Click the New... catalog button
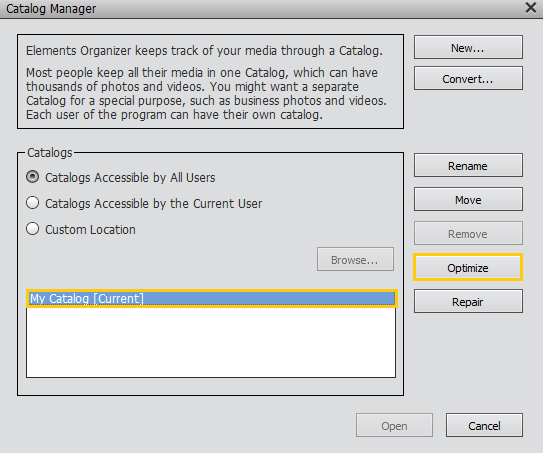The image size is (543, 453). click(x=468, y=47)
